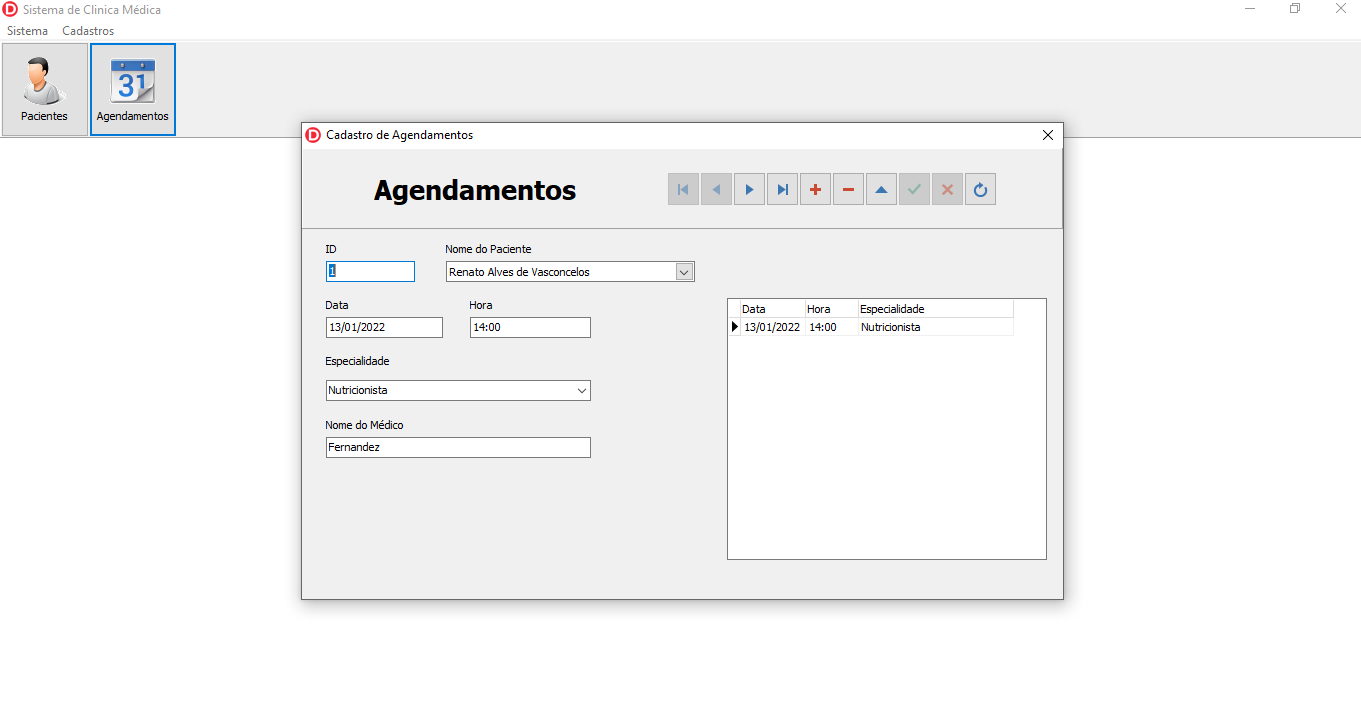The image size is (1361, 725).
Task: Insert a new record with the plus icon
Action: [815, 189]
